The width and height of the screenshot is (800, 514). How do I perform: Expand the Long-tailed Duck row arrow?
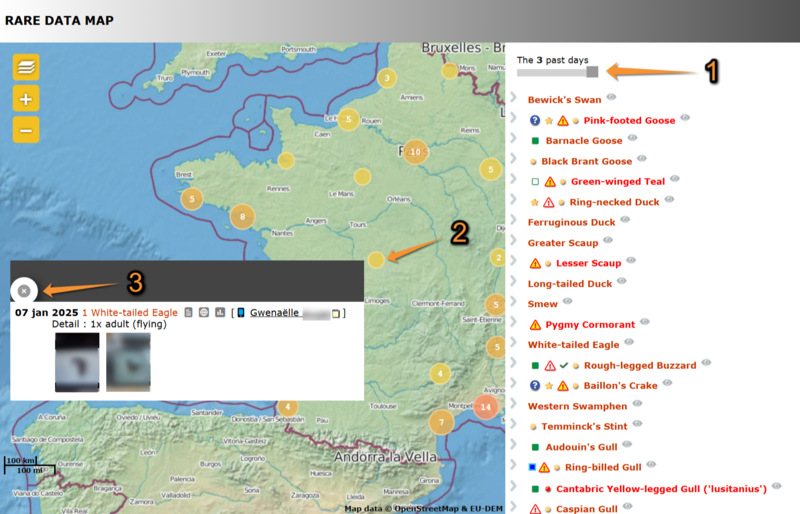click(x=513, y=284)
